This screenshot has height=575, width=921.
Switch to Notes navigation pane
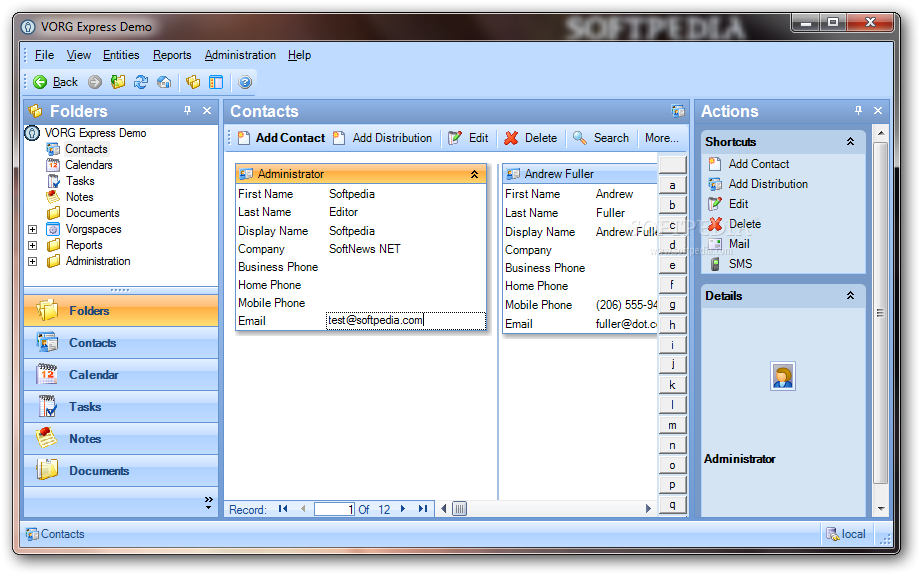[121, 439]
